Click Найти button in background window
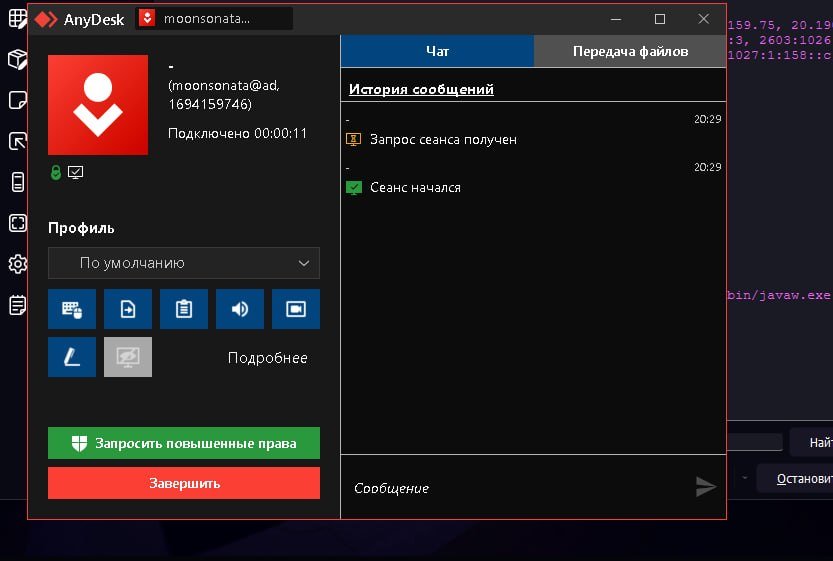833x561 pixels. click(811, 442)
